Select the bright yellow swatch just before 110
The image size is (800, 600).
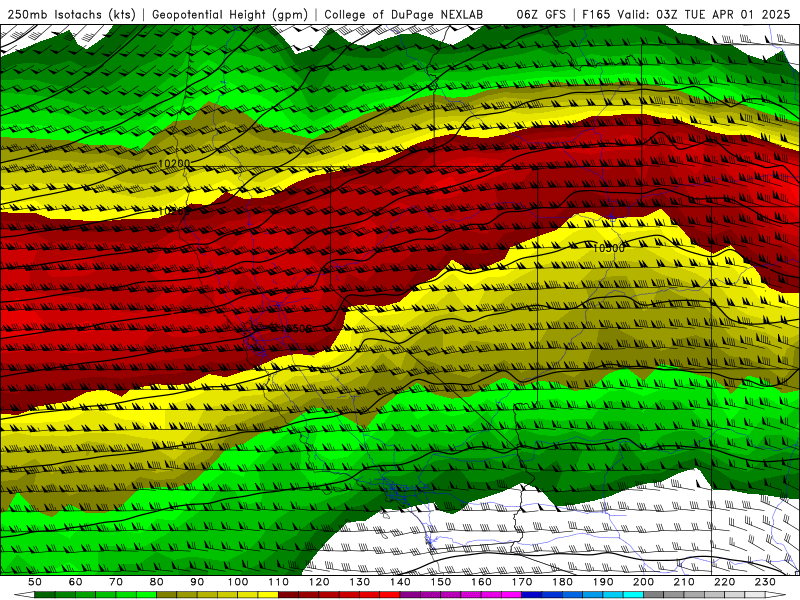click(x=268, y=595)
